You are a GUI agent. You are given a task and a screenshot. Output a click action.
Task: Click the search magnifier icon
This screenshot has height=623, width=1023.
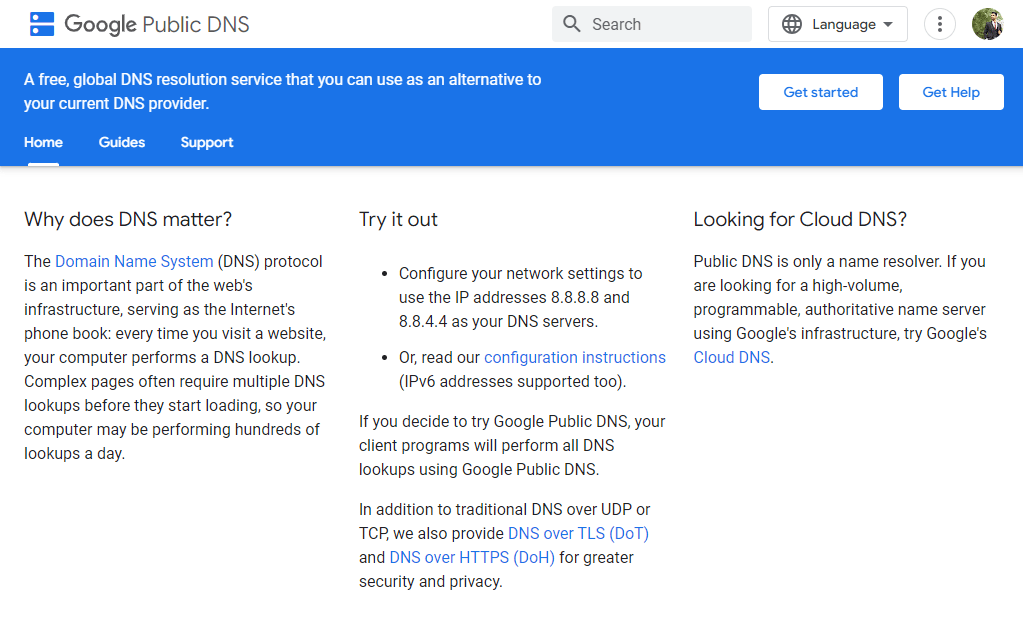[572, 24]
